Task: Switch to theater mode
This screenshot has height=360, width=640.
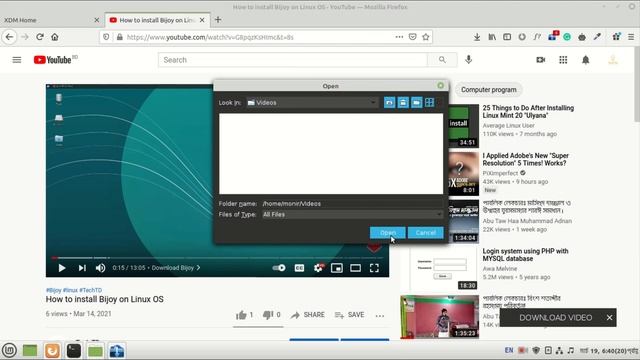Action: point(356,268)
